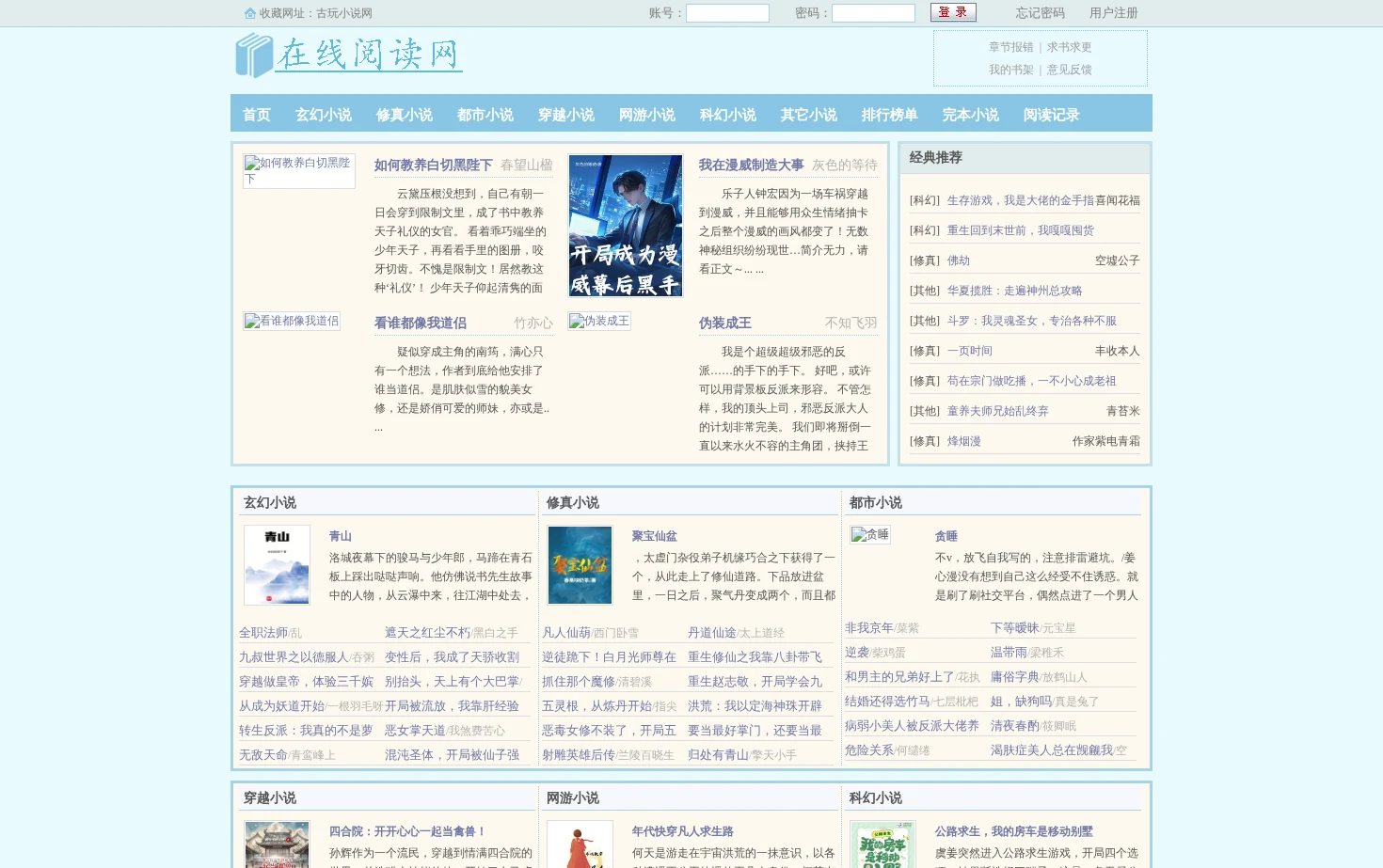Open the 修真小说 navigation tab
This screenshot has height=868, width=1383.
[405, 115]
